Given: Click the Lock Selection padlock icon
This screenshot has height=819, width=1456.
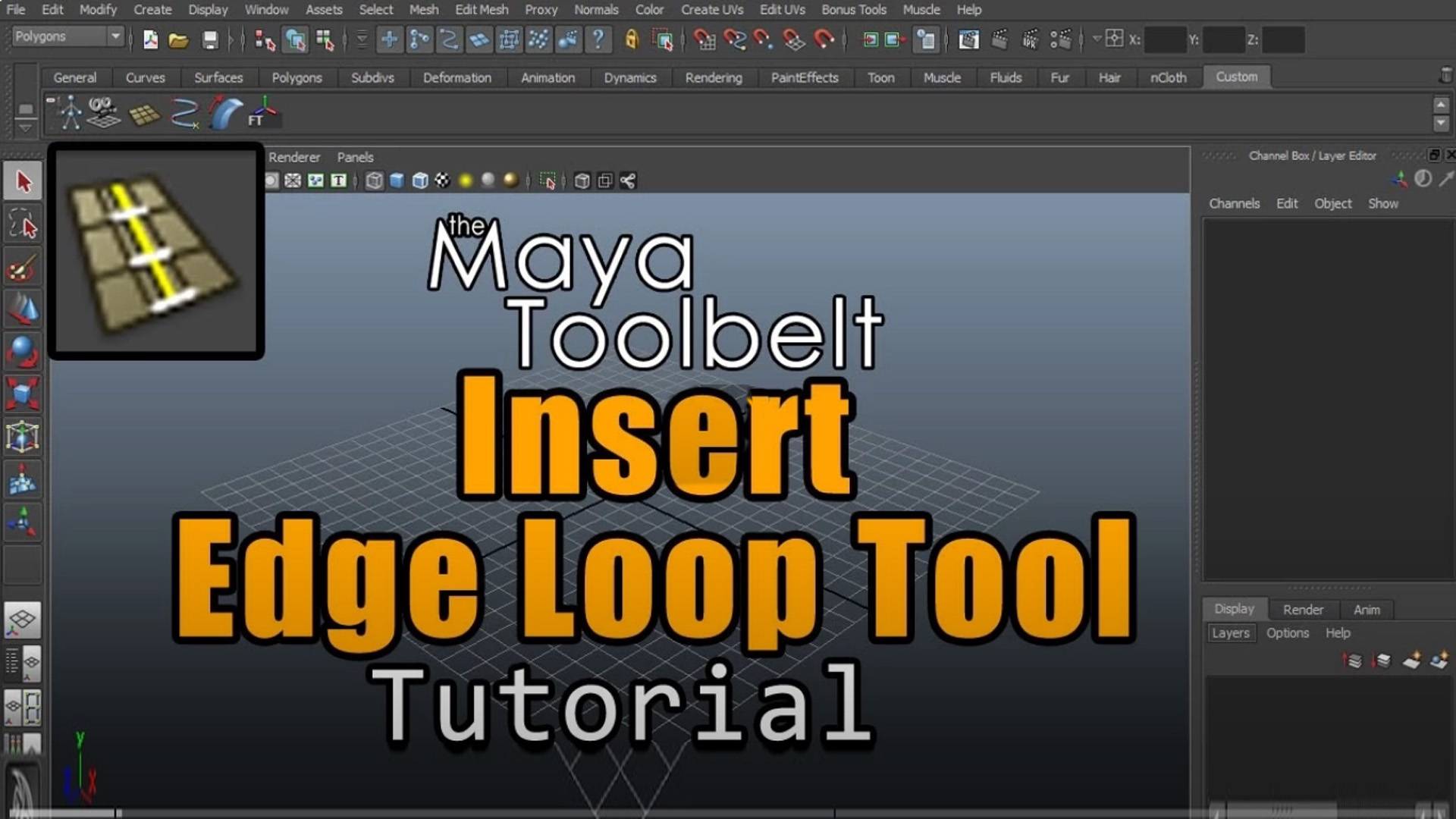Looking at the screenshot, I should [631, 39].
